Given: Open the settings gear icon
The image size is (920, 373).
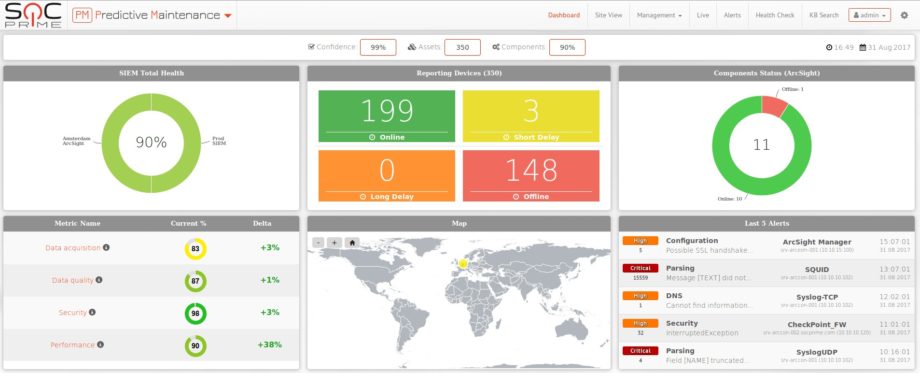Looking at the screenshot, I should coord(904,15).
